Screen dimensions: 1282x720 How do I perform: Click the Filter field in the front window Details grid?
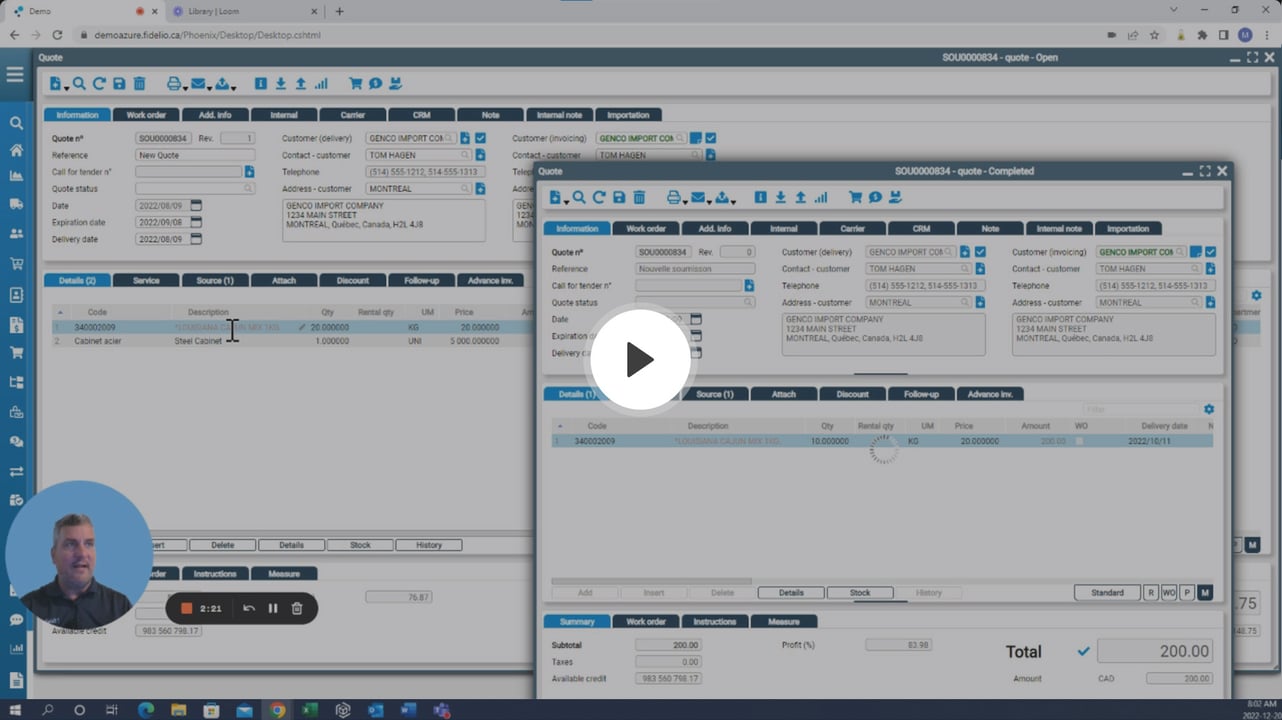coord(1141,409)
